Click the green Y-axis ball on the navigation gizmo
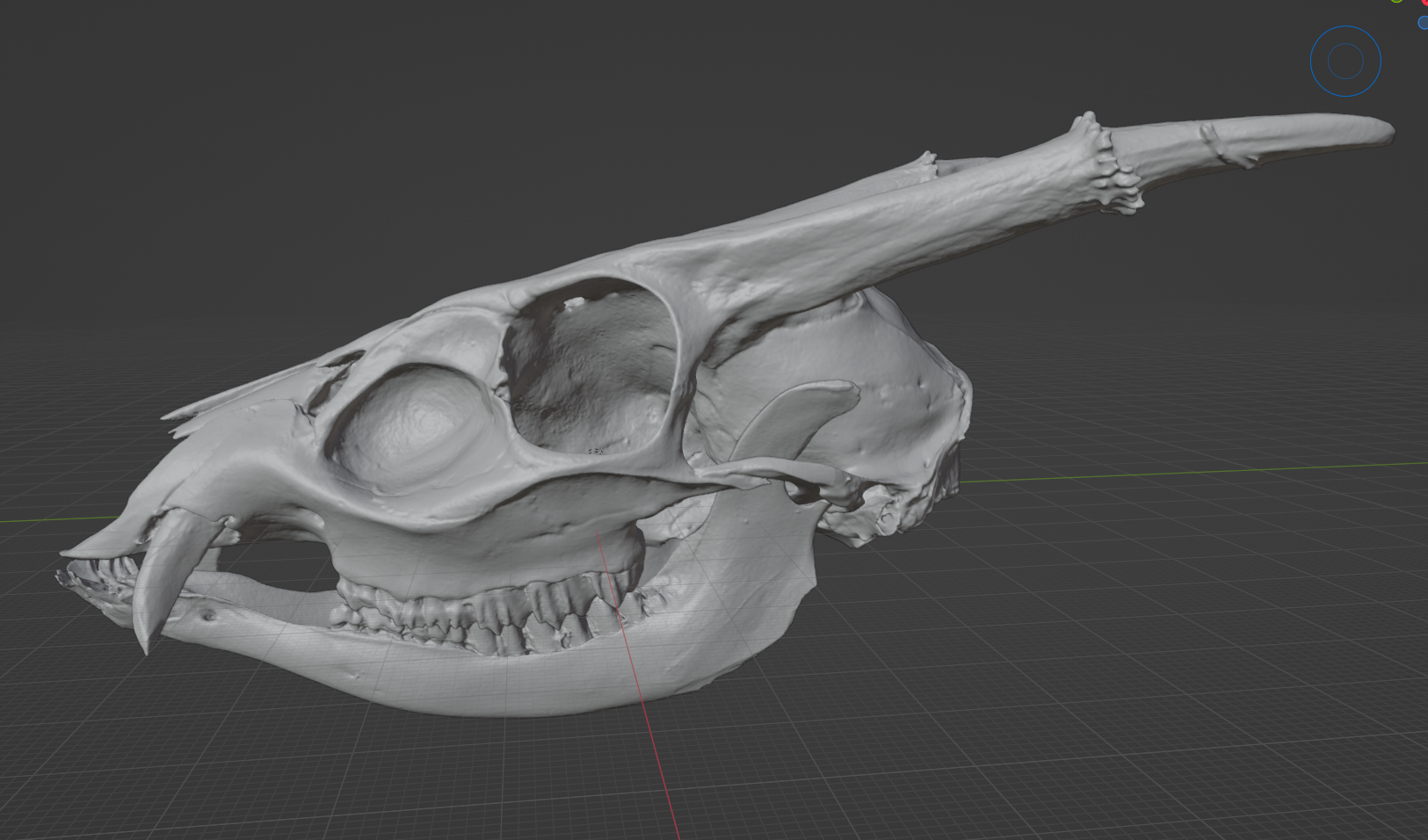This screenshot has height=840, width=1428. [x=1396, y=2]
